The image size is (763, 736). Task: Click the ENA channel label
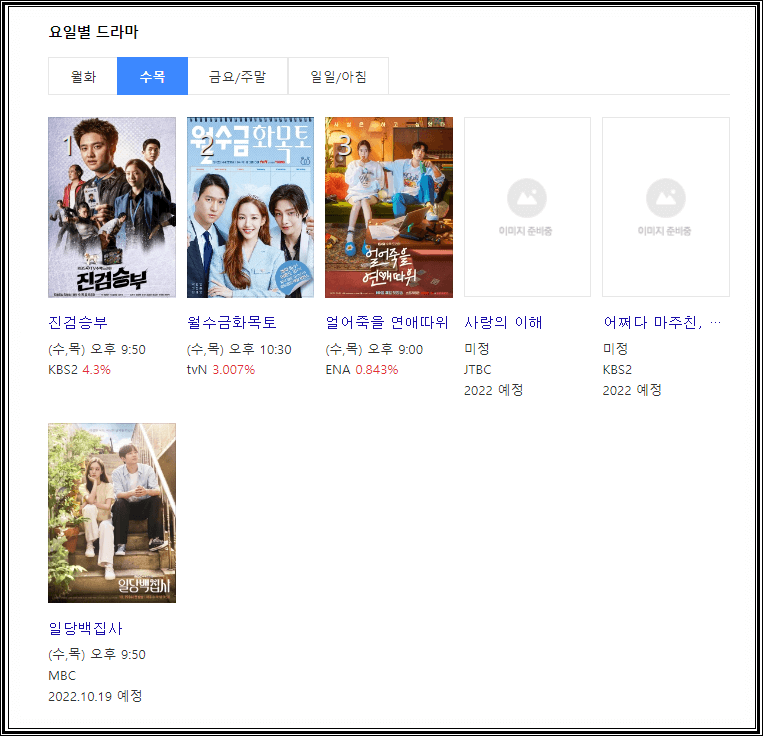tap(338, 370)
